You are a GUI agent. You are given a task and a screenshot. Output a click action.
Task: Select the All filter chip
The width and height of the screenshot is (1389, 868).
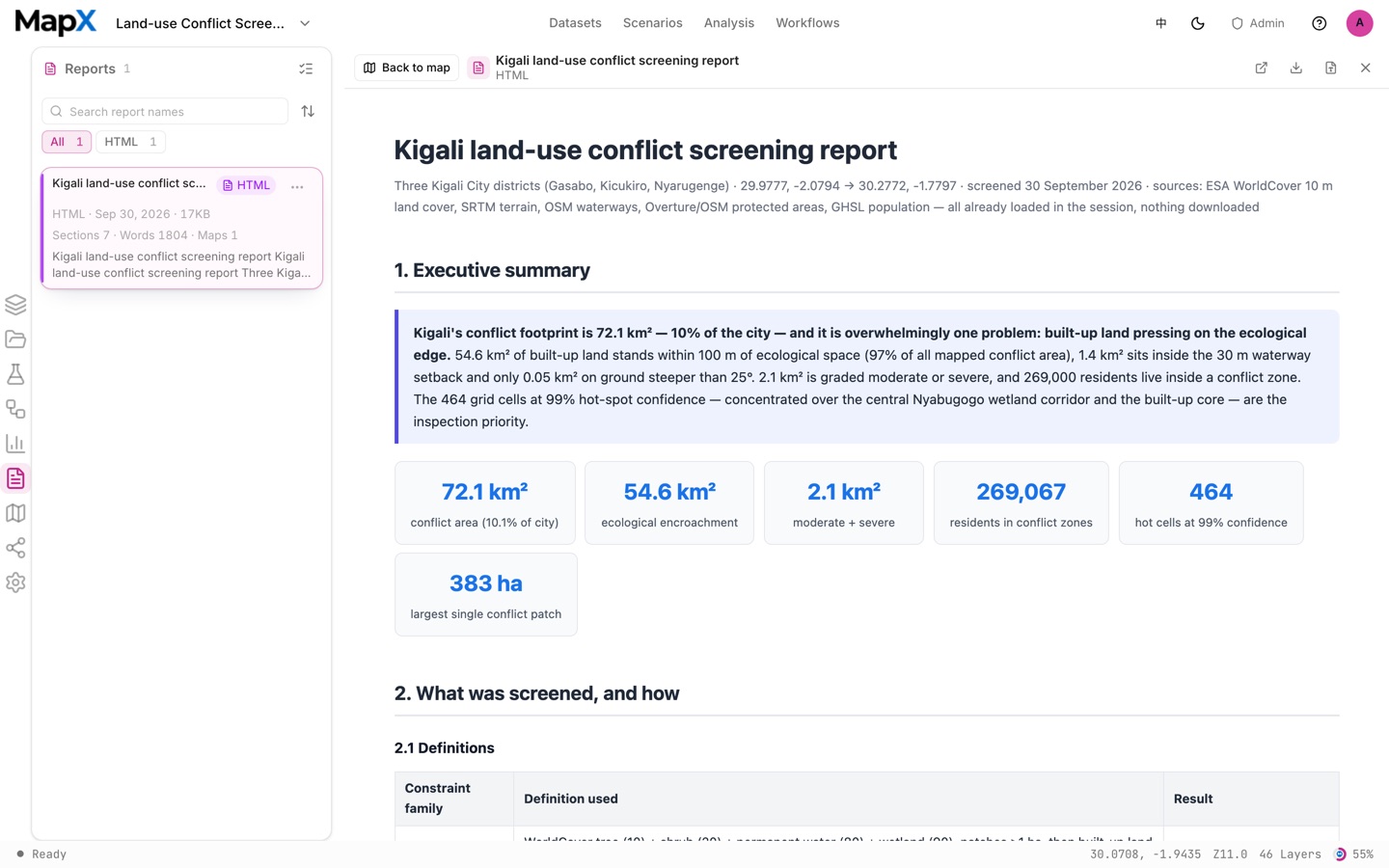pyautogui.click(x=67, y=142)
